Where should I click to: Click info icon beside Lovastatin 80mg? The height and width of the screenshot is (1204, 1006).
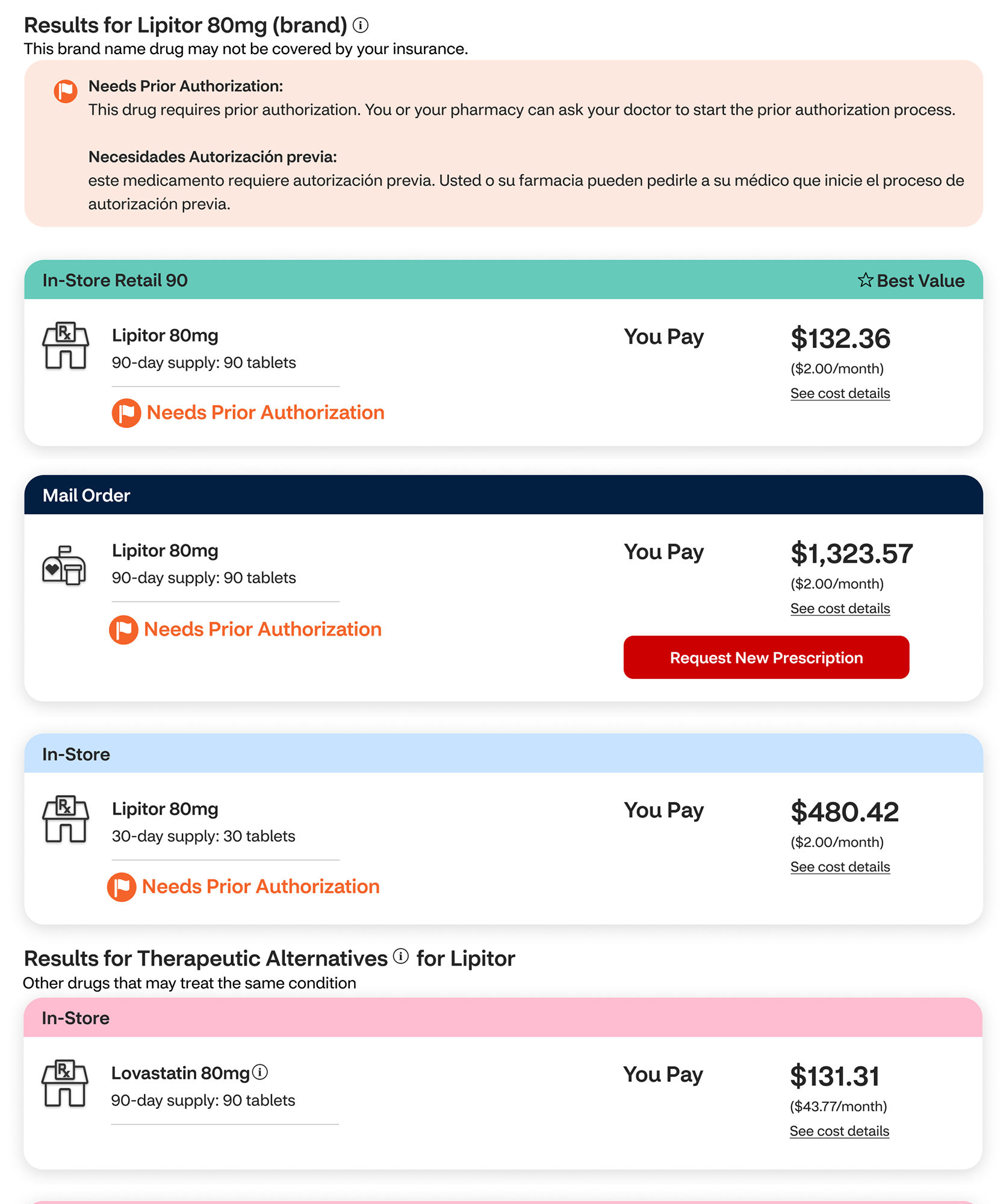[x=260, y=1072]
